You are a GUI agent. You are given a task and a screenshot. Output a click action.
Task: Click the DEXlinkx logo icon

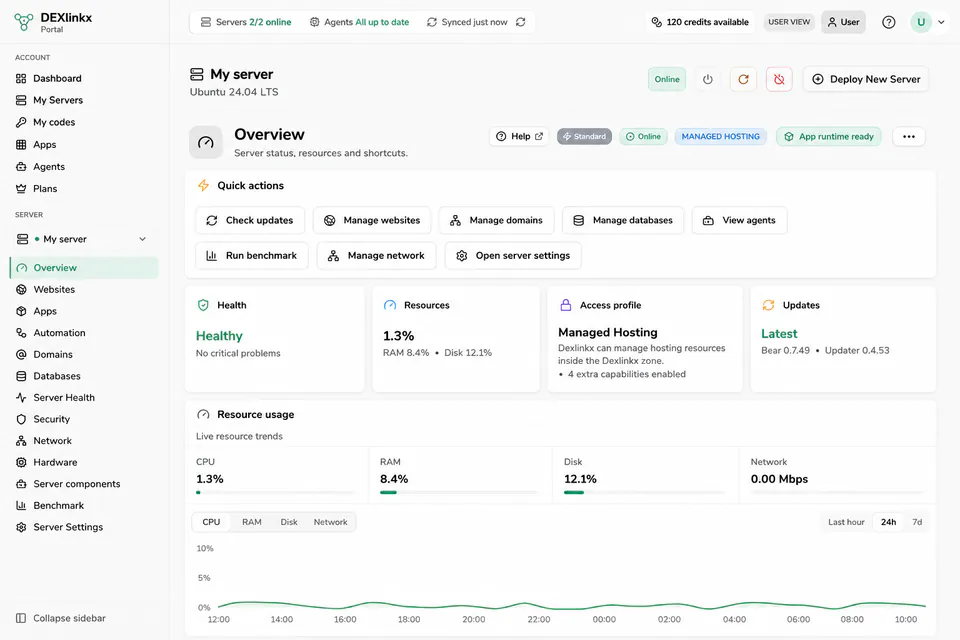coord(23,22)
